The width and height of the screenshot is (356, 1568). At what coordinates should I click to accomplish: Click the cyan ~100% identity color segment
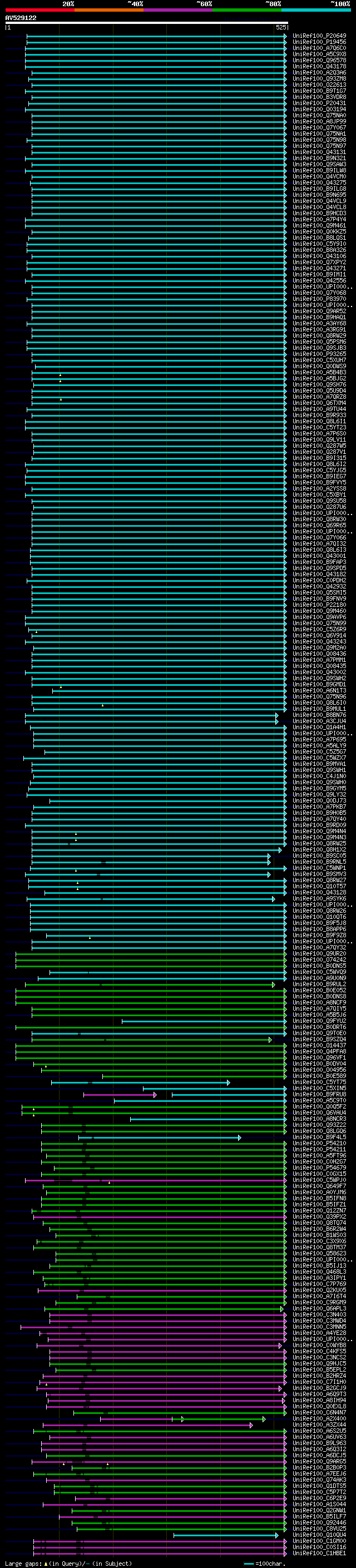[x=317, y=11]
